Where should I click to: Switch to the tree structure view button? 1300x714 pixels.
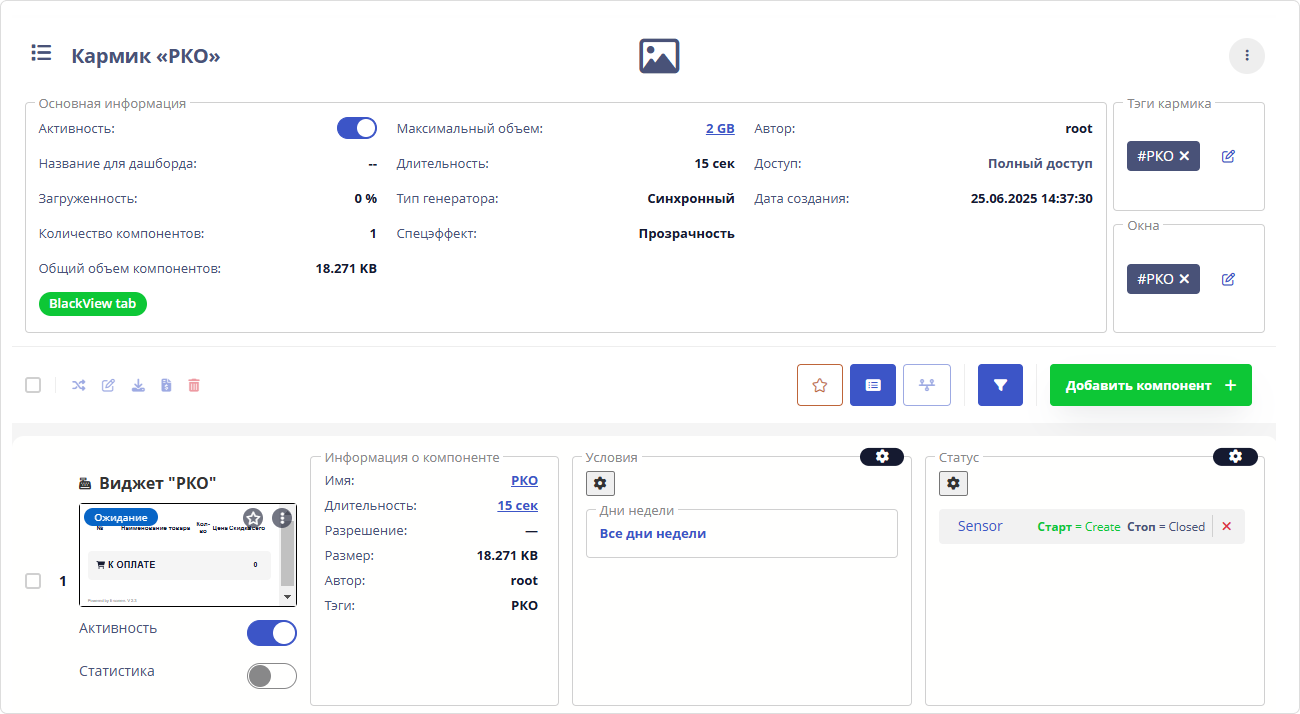[x=926, y=385]
